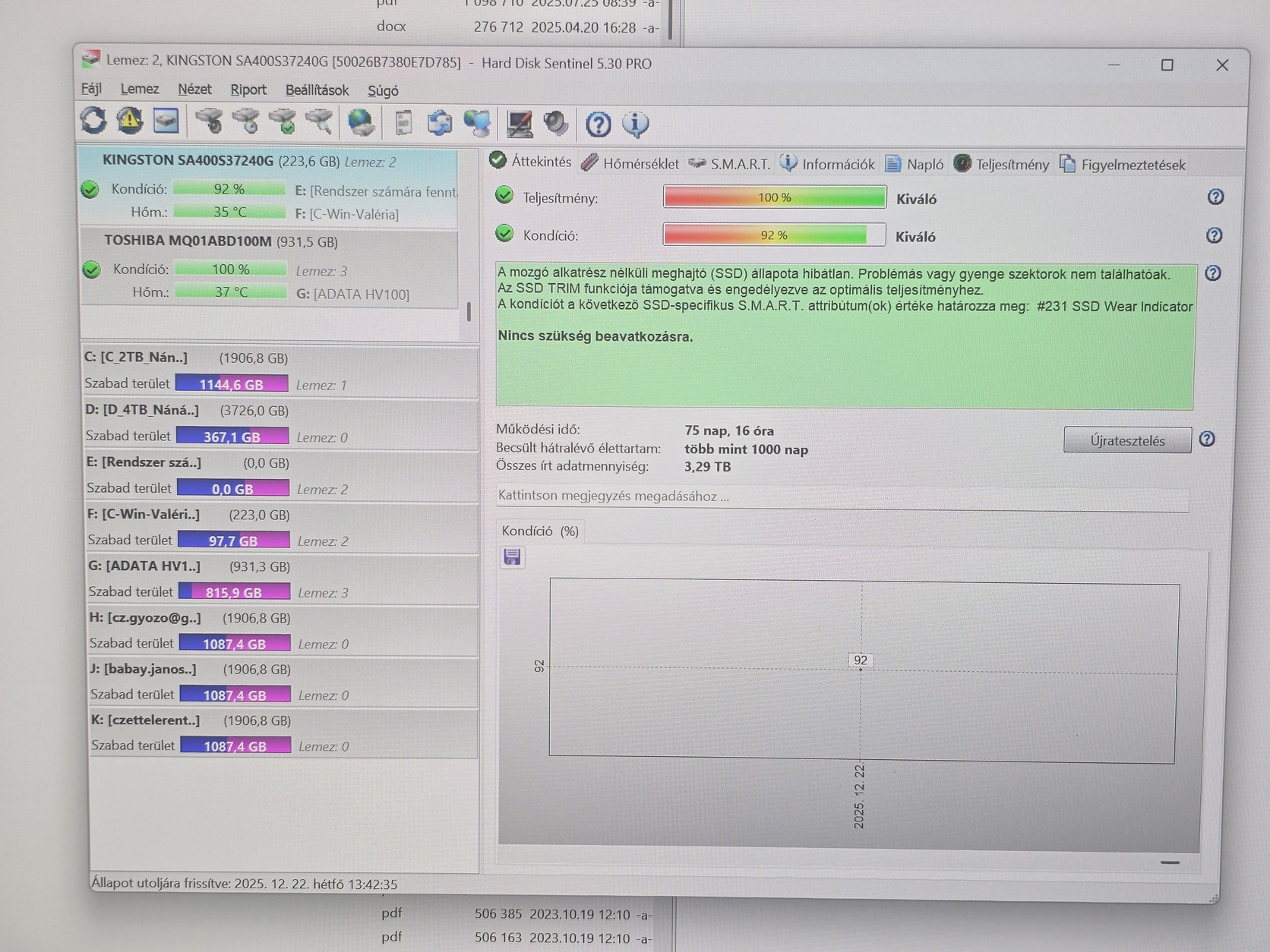Click the Teljesítmény 100 % bar
The image size is (1270, 952).
(x=775, y=197)
